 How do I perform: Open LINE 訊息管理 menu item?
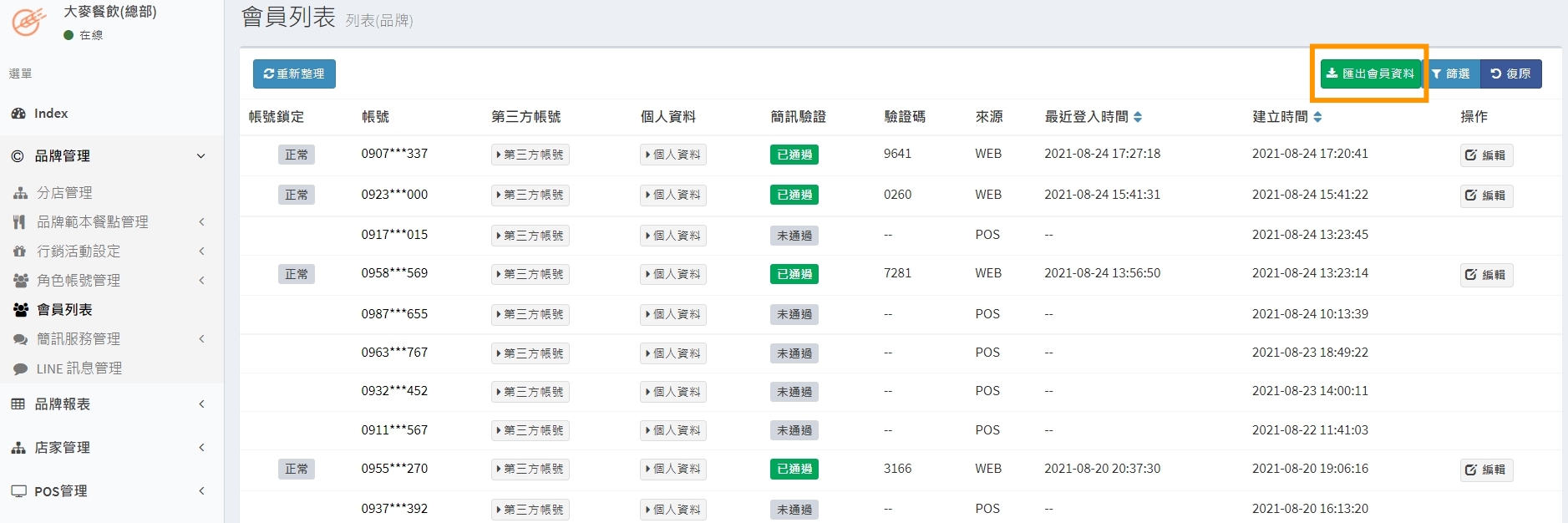(x=79, y=368)
